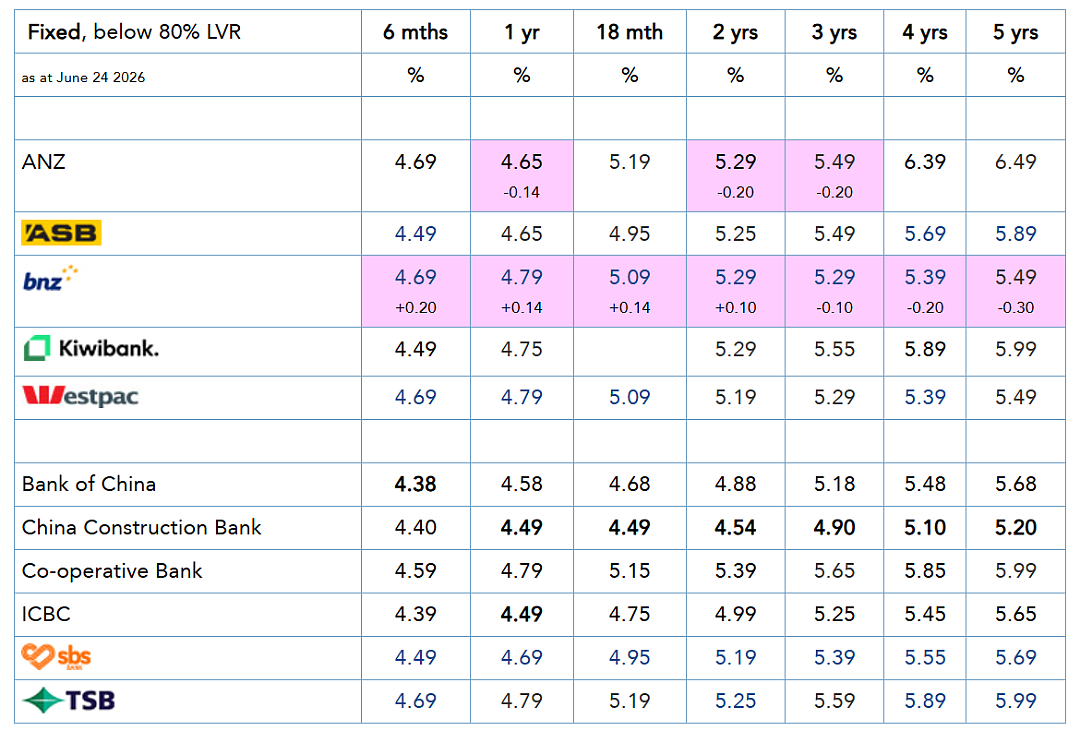Open the Kiwibank logo
The image size is (1080, 731).
pyautogui.click(x=91, y=349)
